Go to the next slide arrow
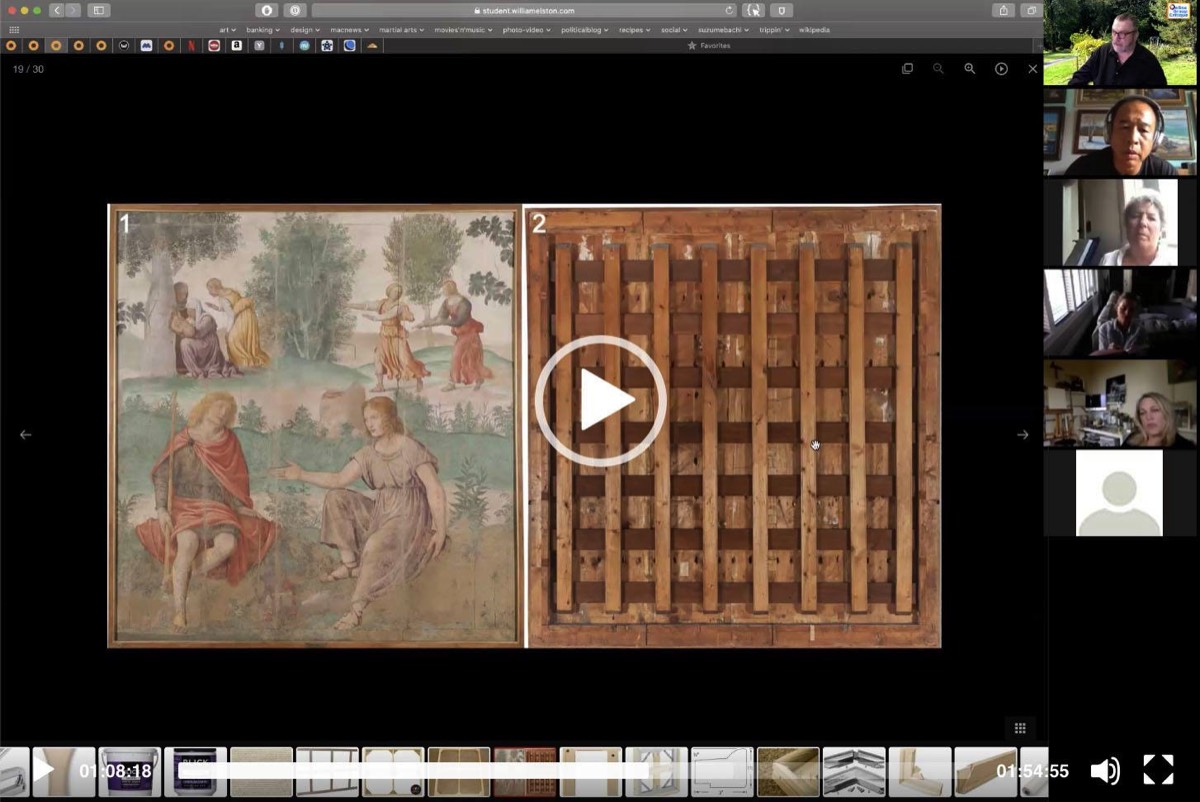This screenshot has width=1200, height=802. (1022, 435)
